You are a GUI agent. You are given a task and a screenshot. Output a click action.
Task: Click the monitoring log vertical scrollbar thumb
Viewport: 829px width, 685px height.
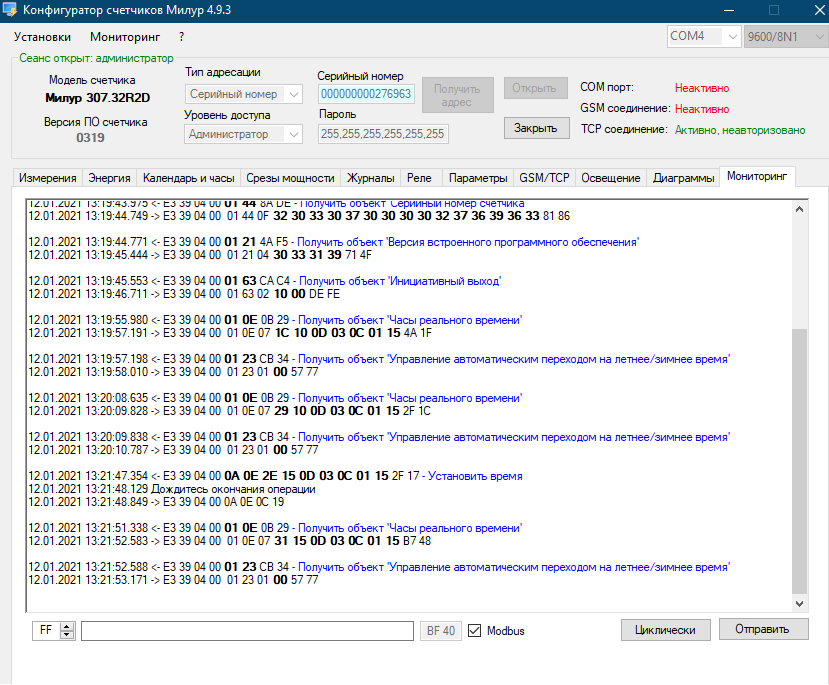799,461
